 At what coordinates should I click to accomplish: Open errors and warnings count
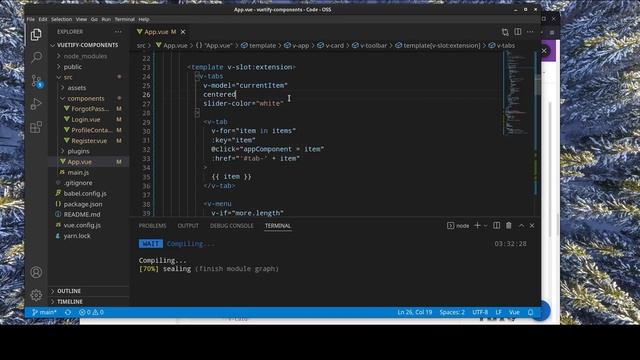click(x=91, y=312)
